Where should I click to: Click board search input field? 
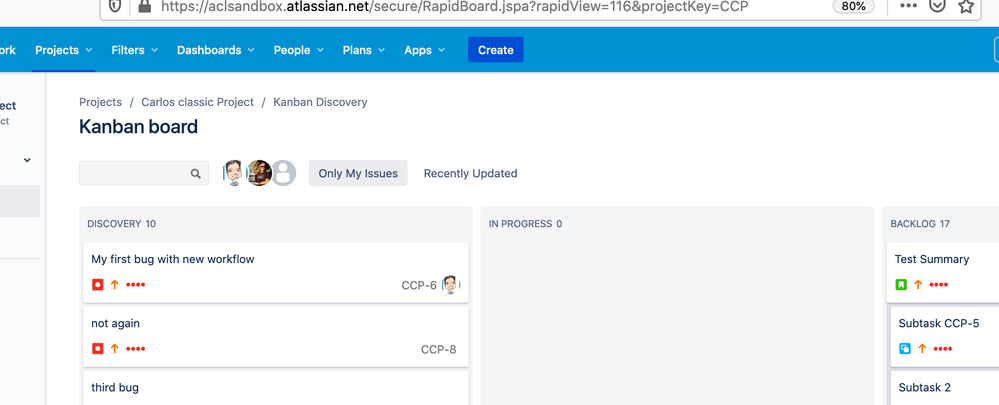144,173
